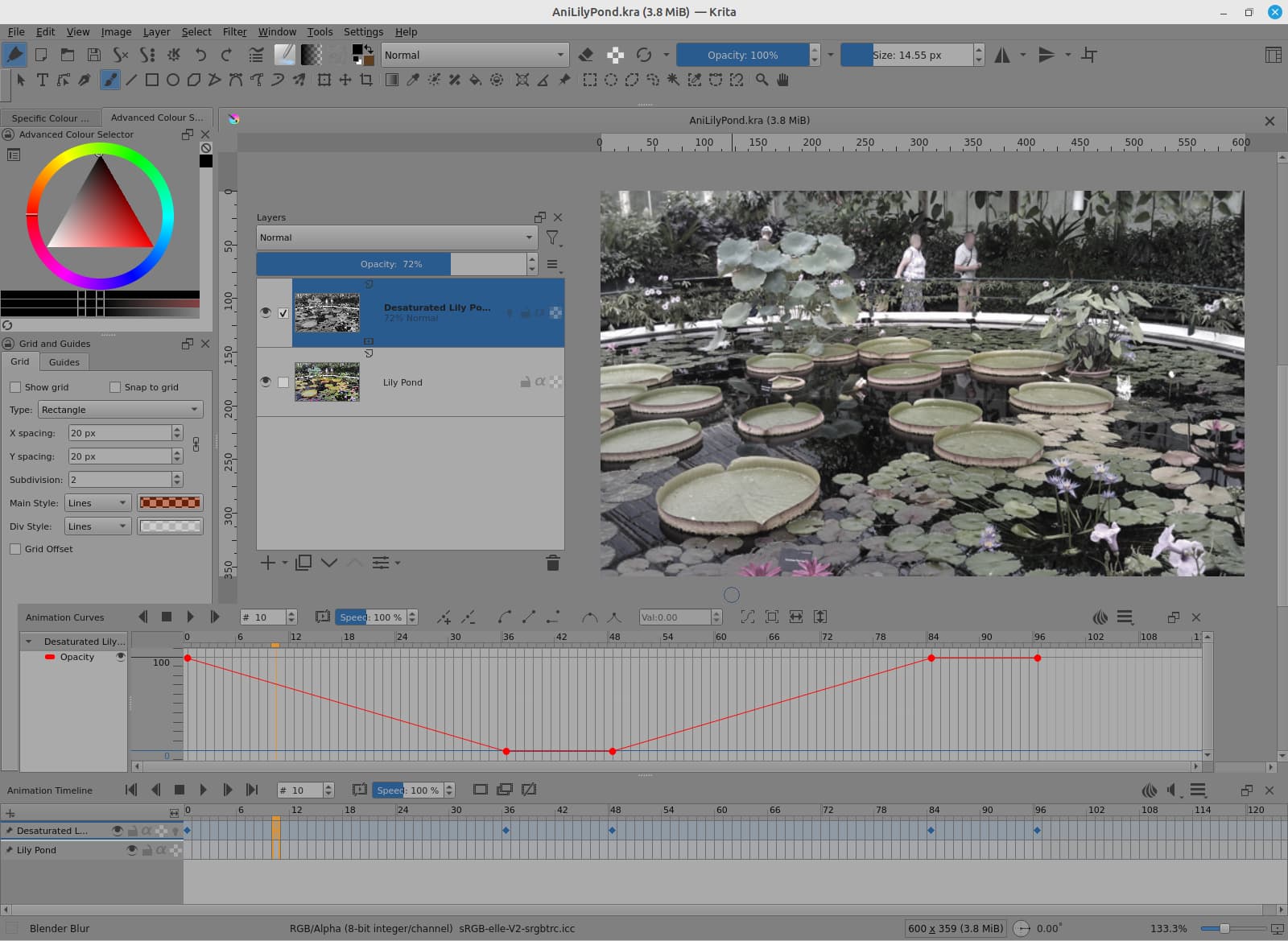Activate the Zoom tool magnifier
This screenshot has height=941, width=1288.
tap(762, 80)
